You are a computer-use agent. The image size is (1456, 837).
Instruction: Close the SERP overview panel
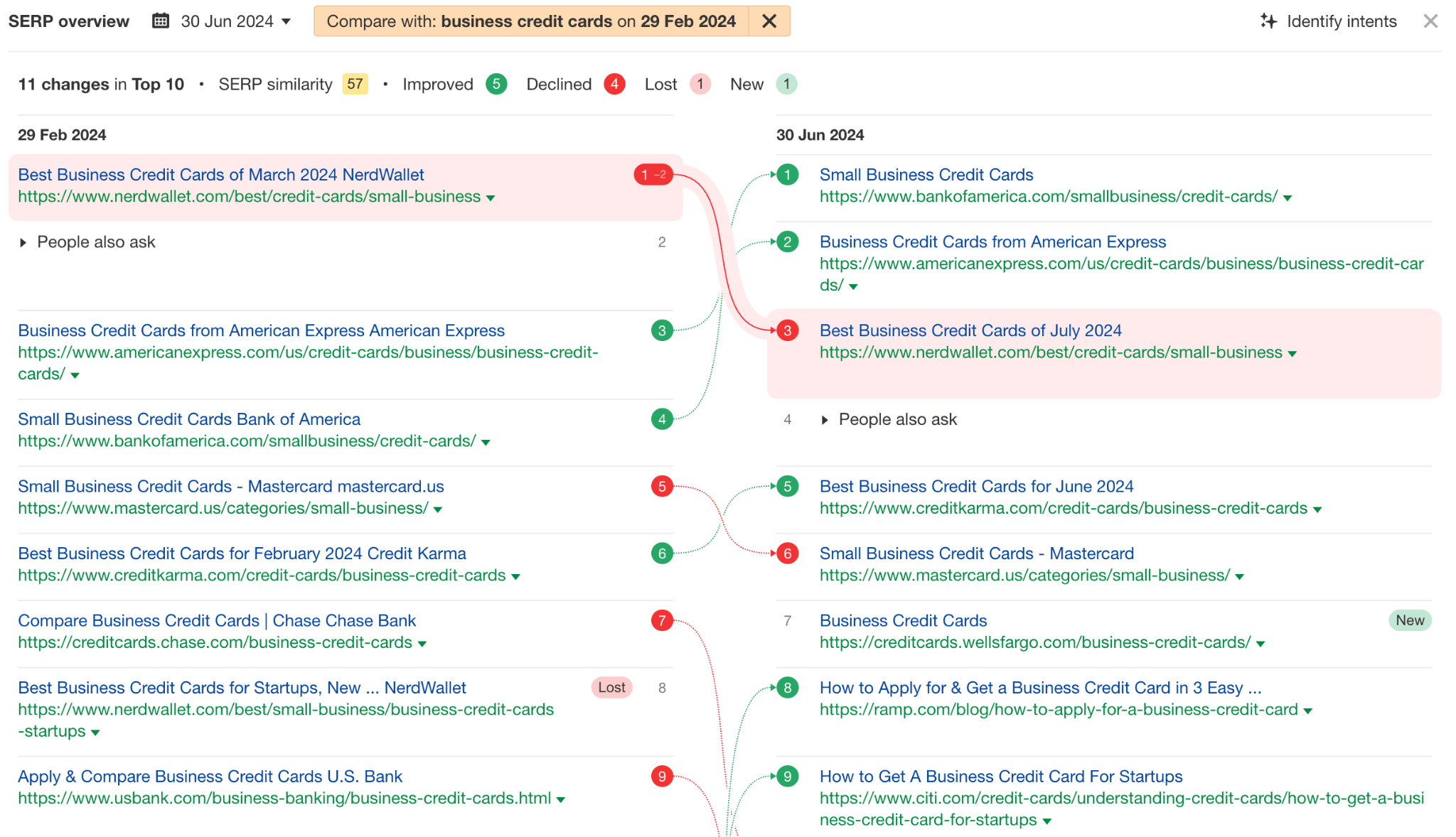tap(1432, 21)
